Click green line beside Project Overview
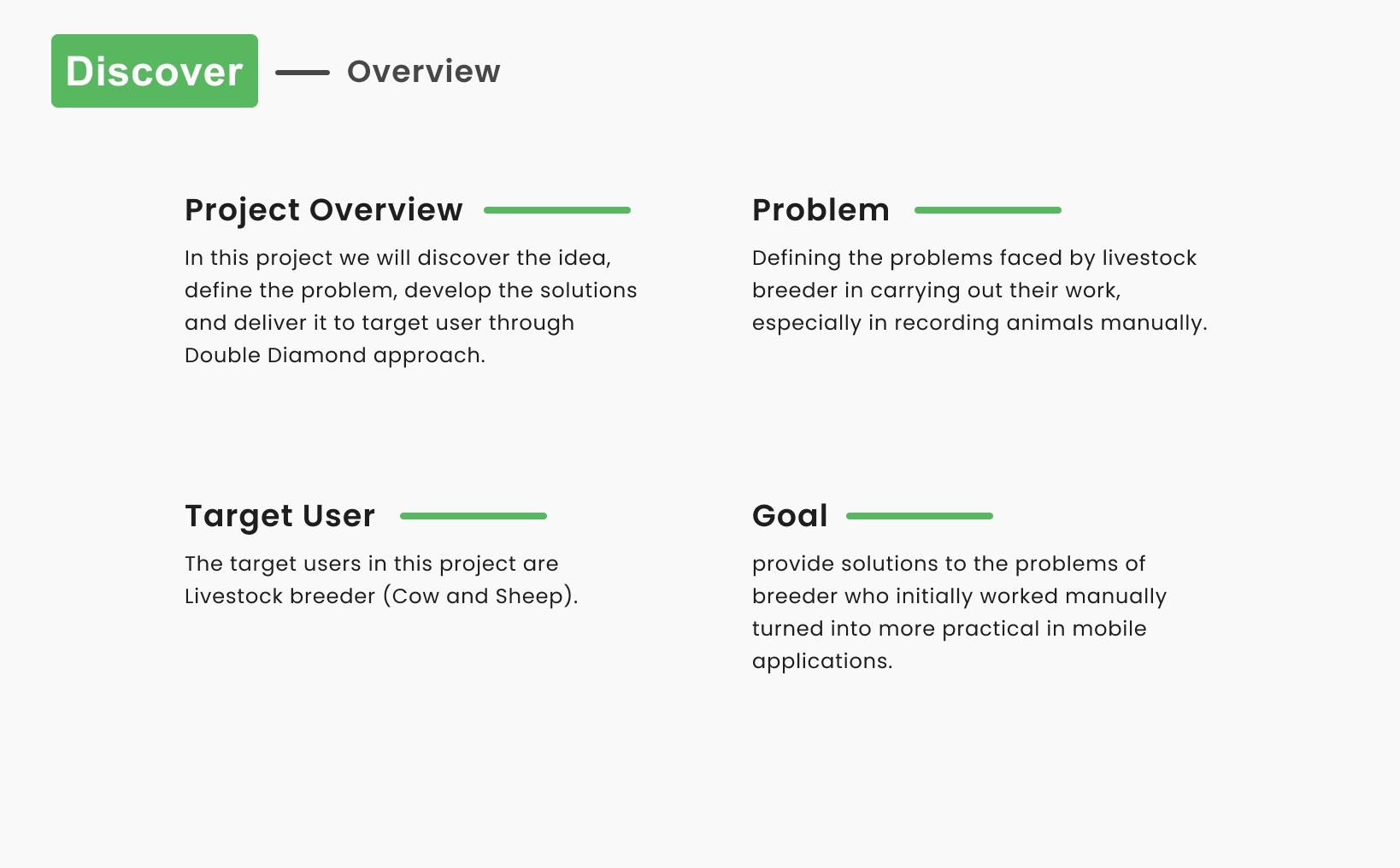This screenshot has height=868, width=1400. pyautogui.click(x=557, y=210)
